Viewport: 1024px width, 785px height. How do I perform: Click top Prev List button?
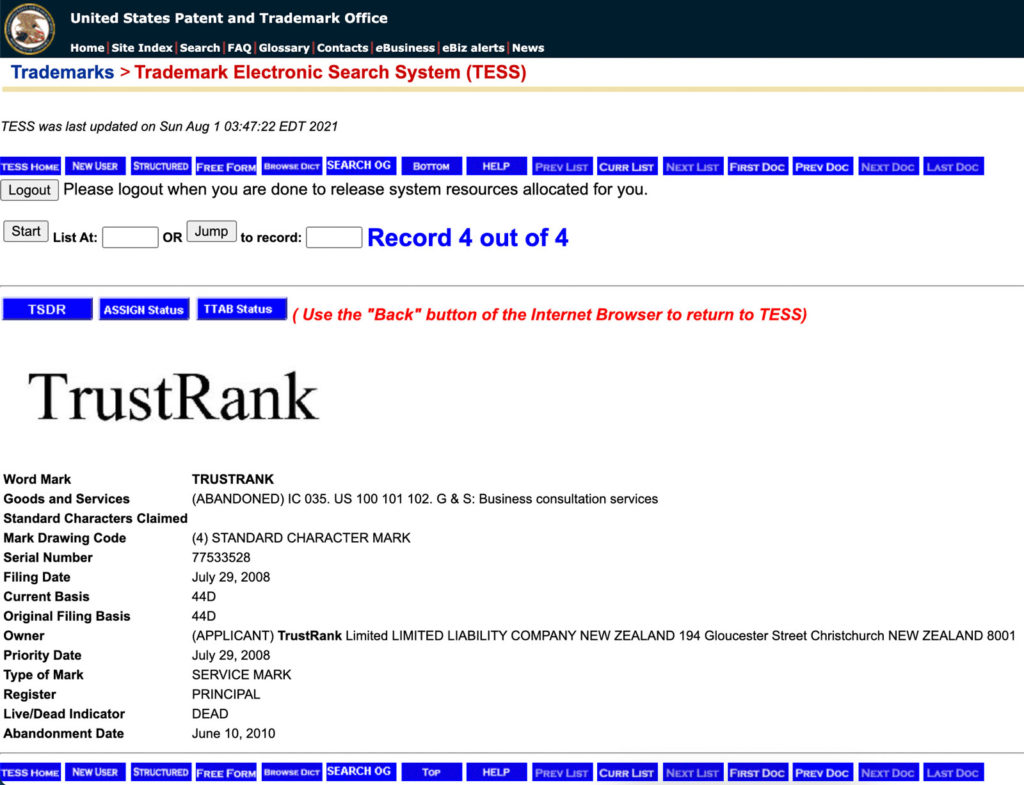click(x=562, y=167)
